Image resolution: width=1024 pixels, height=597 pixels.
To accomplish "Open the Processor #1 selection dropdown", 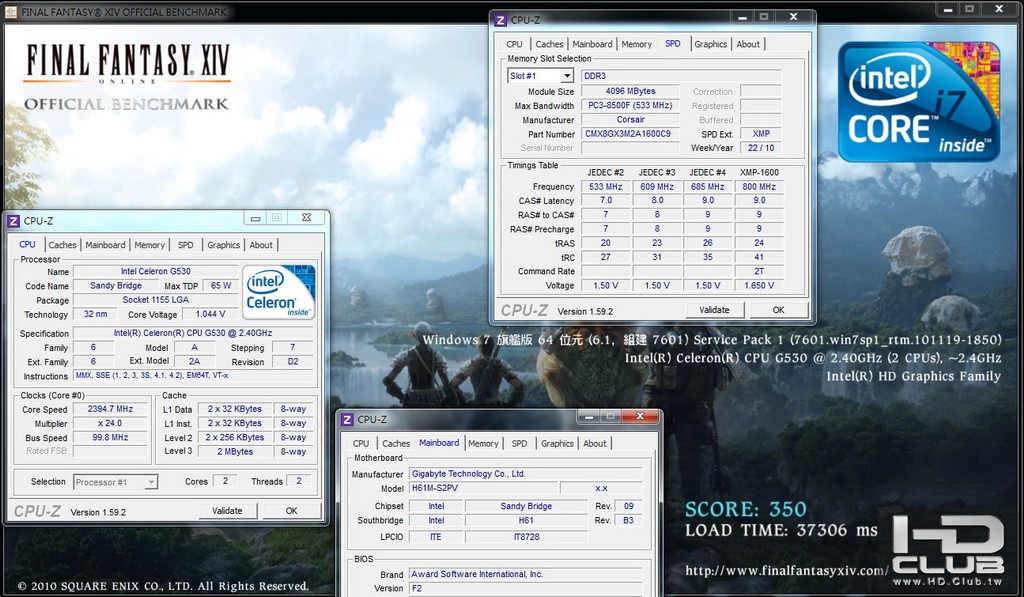I will click(115, 482).
